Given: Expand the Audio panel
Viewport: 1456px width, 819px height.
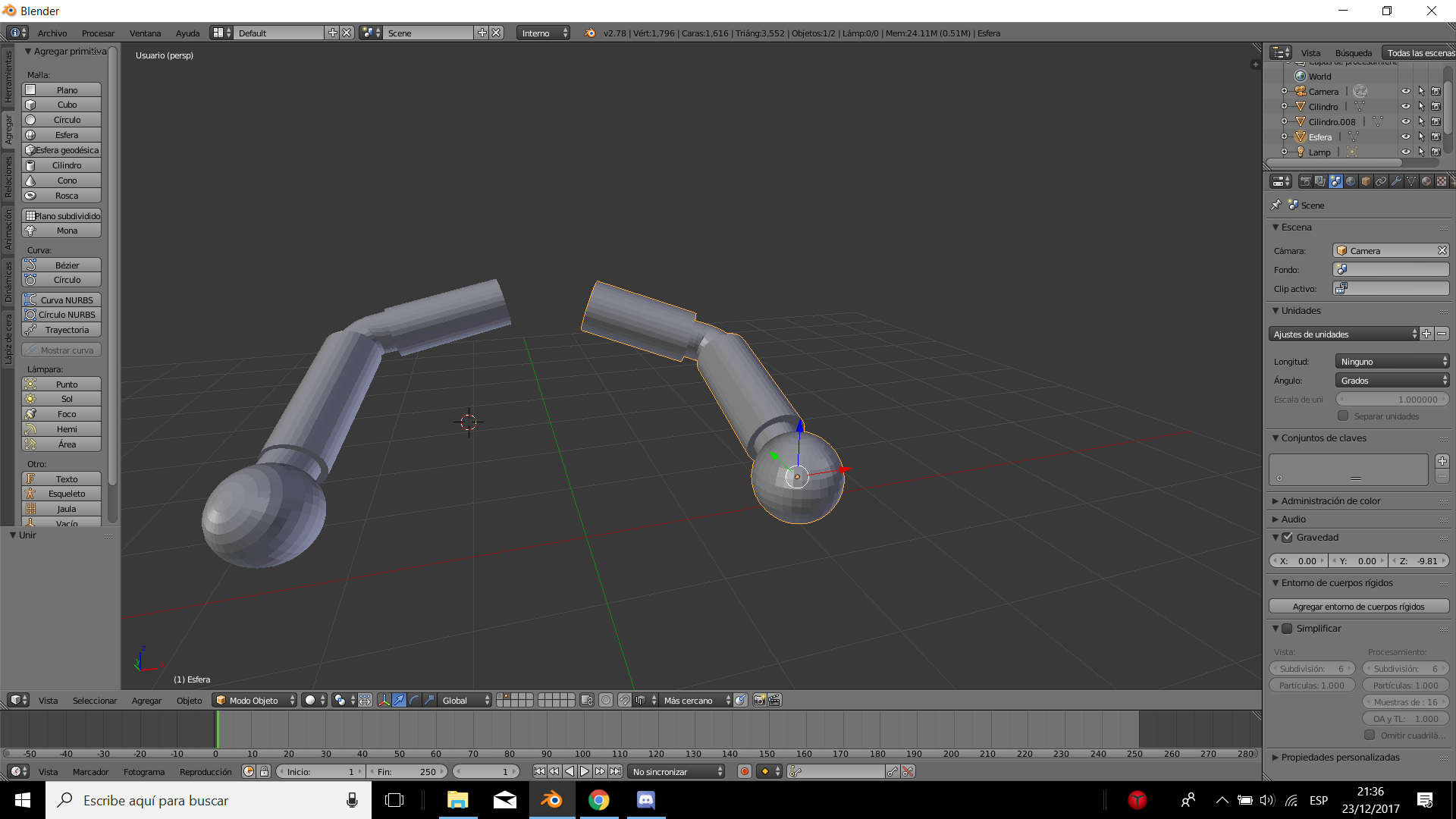Looking at the screenshot, I should tap(1276, 519).
